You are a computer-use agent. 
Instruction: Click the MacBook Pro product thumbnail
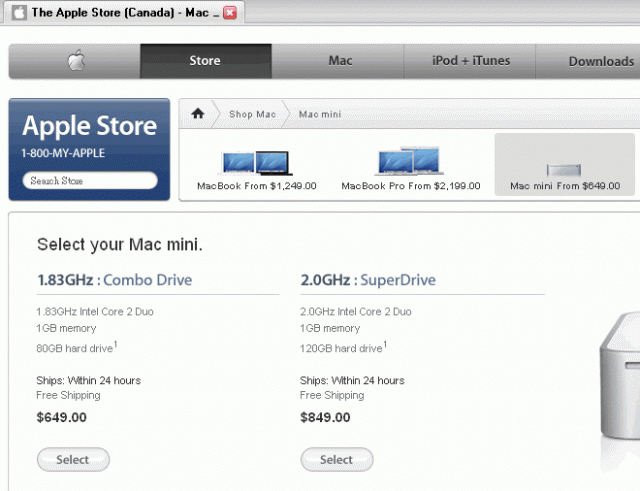click(409, 161)
